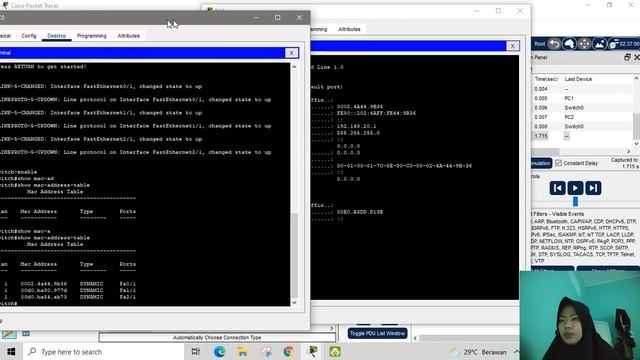
Task: Click the Back navigation arrow icon
Action: [x=554, y=44]
